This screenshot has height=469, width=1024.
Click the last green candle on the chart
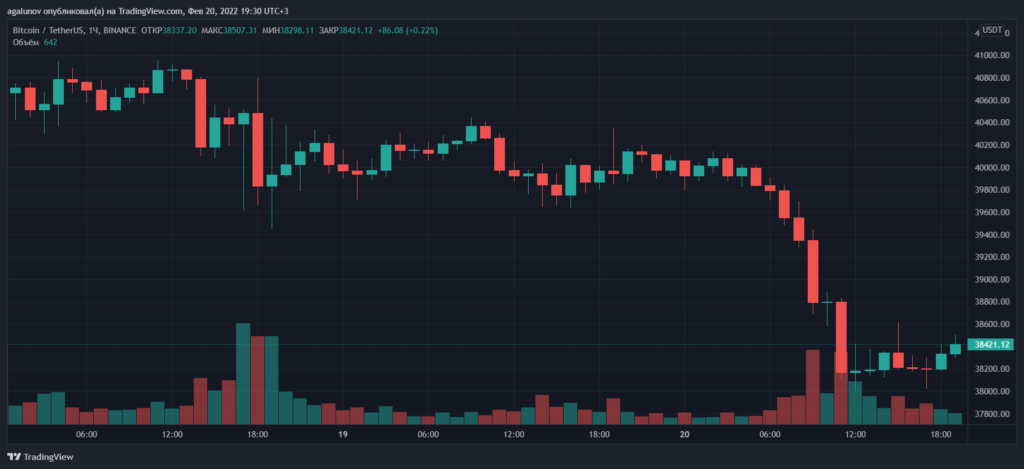(x=955, y=348)
